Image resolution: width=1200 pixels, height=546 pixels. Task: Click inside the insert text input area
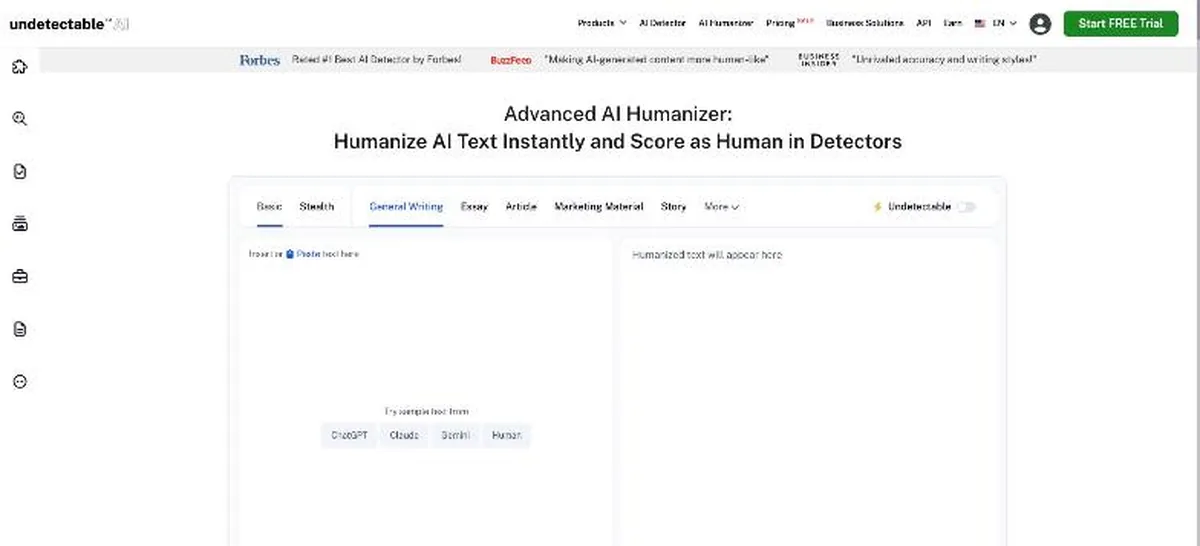click(x=425, y=390)
